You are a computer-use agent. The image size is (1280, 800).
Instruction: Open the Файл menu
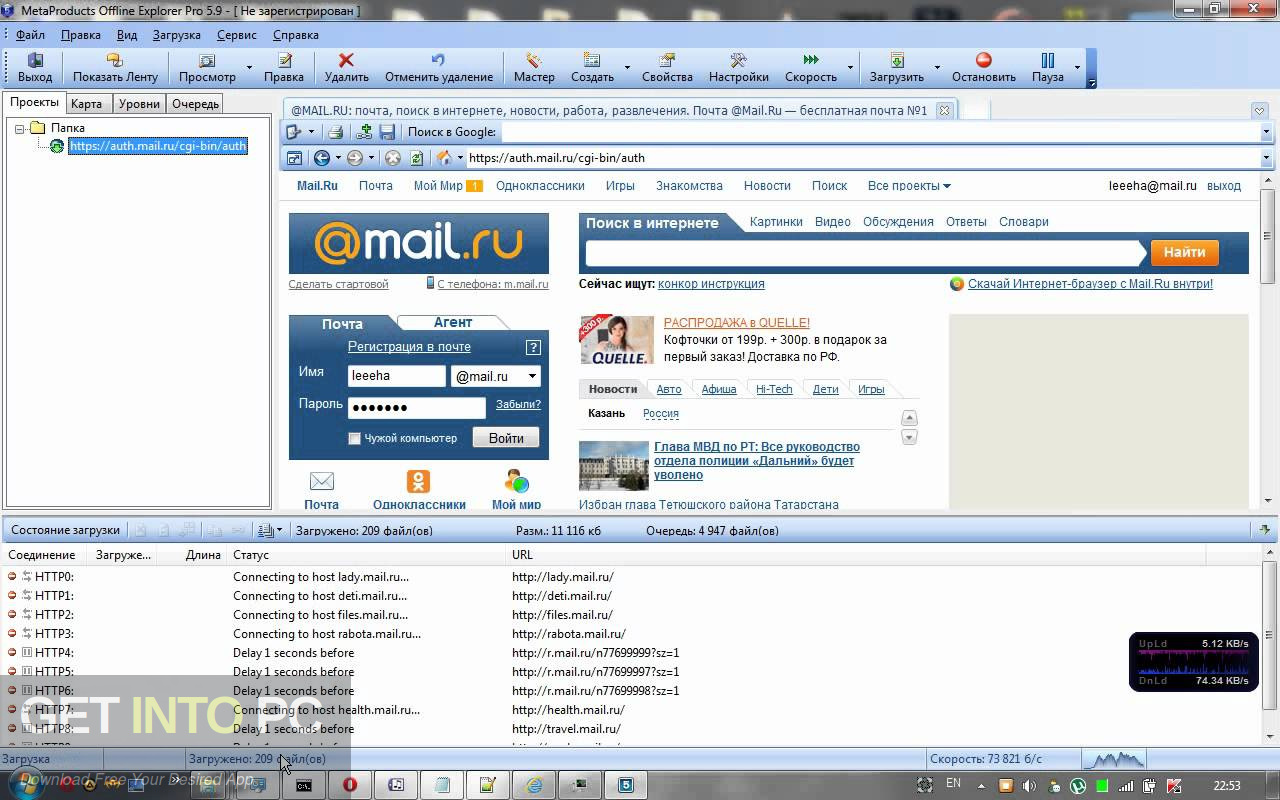[x=31, y=34]
